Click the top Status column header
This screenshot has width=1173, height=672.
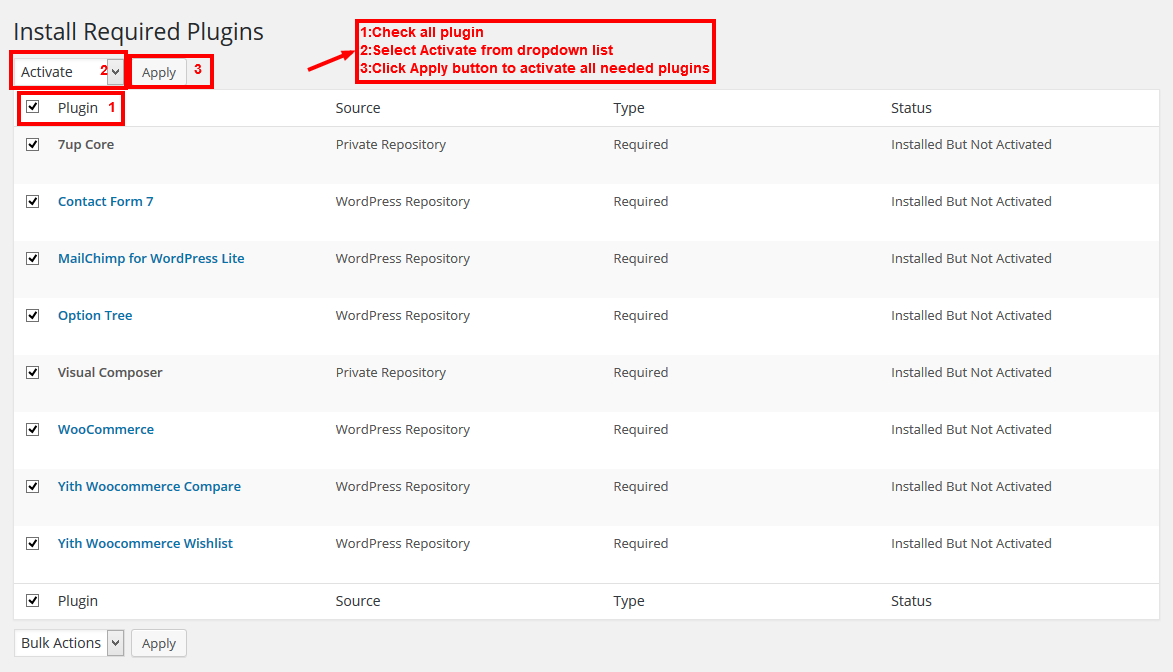(911, 108)
